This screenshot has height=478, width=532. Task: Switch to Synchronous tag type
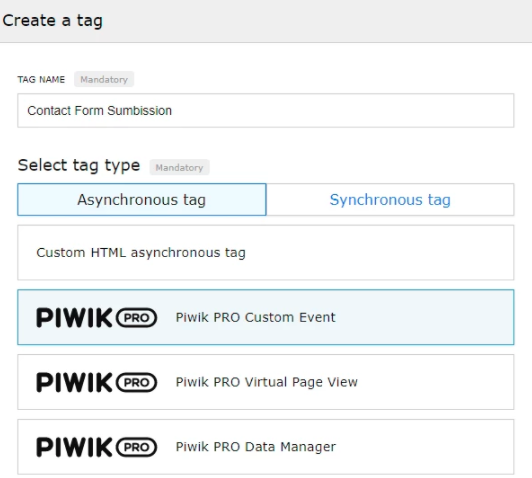[x=390, y=199]
